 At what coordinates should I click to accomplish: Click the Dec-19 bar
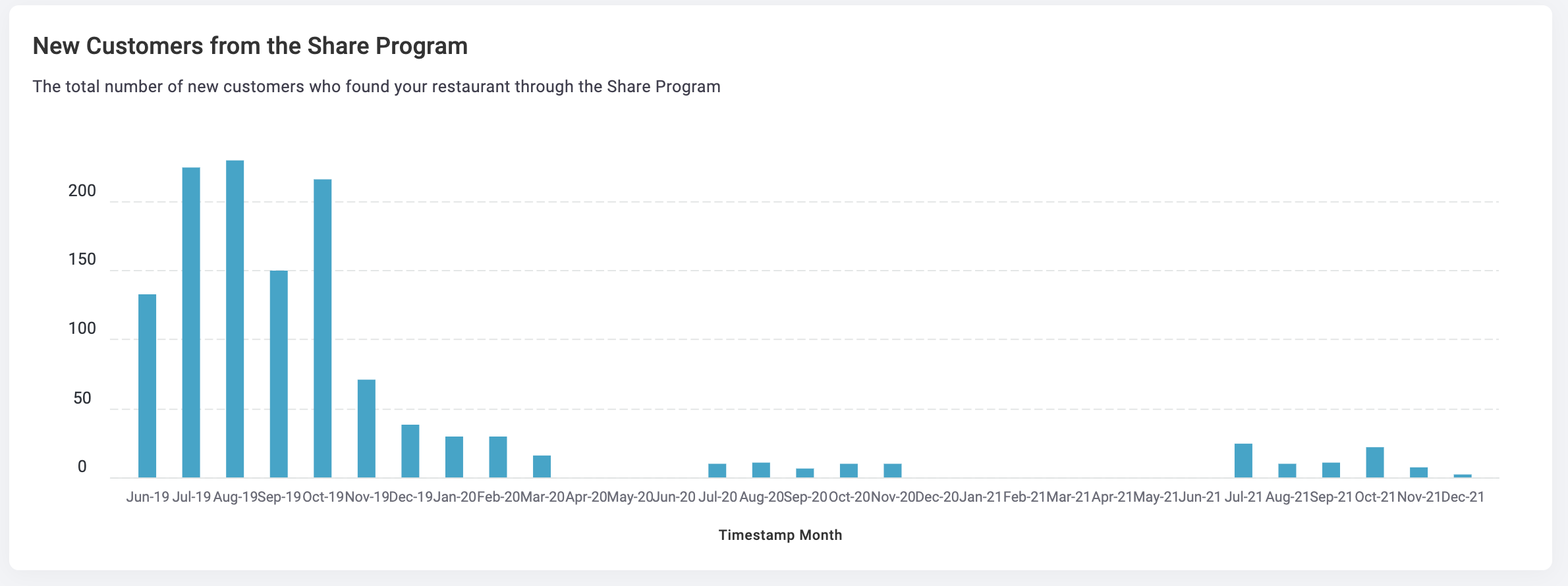point(410,451)
